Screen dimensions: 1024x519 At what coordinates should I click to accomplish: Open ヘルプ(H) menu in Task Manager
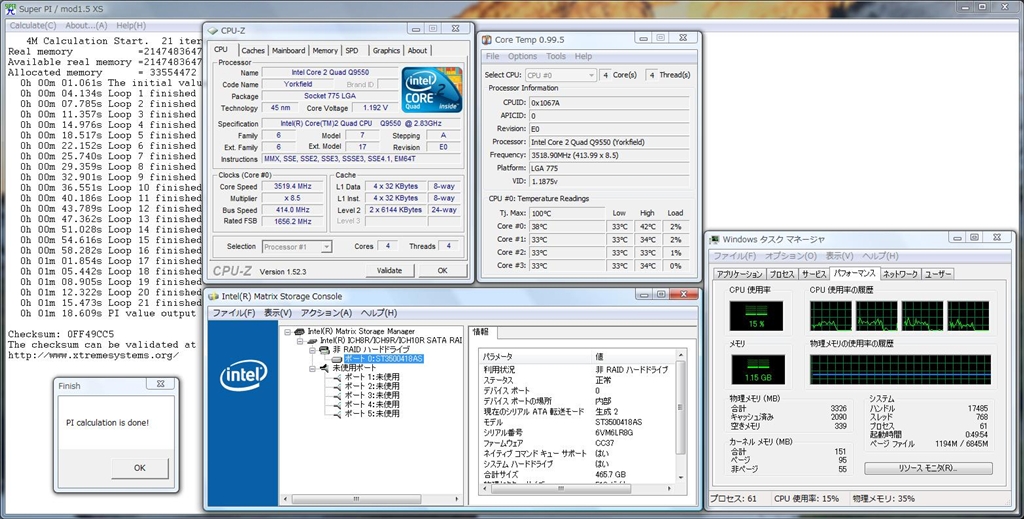[x=880, y=256]
